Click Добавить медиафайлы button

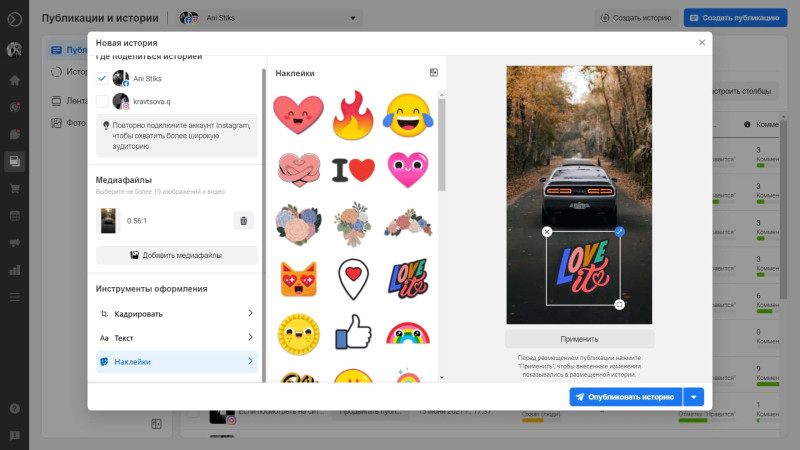point(177,255)
